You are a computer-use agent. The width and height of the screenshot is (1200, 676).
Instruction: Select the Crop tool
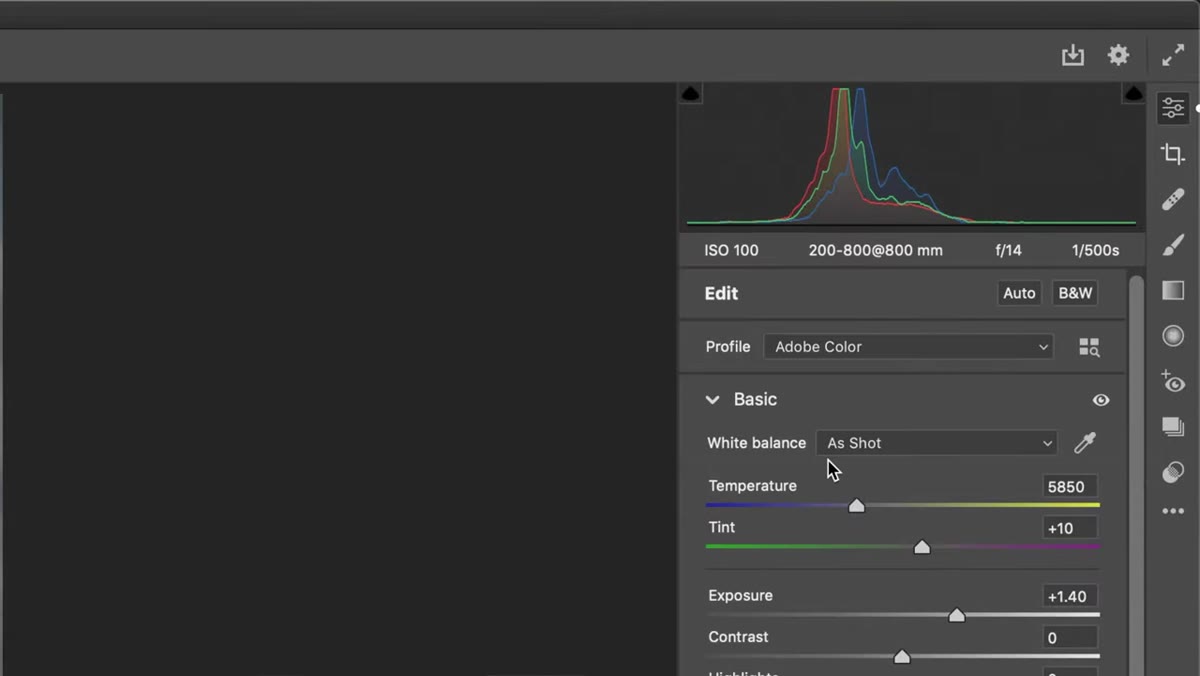1173,154
